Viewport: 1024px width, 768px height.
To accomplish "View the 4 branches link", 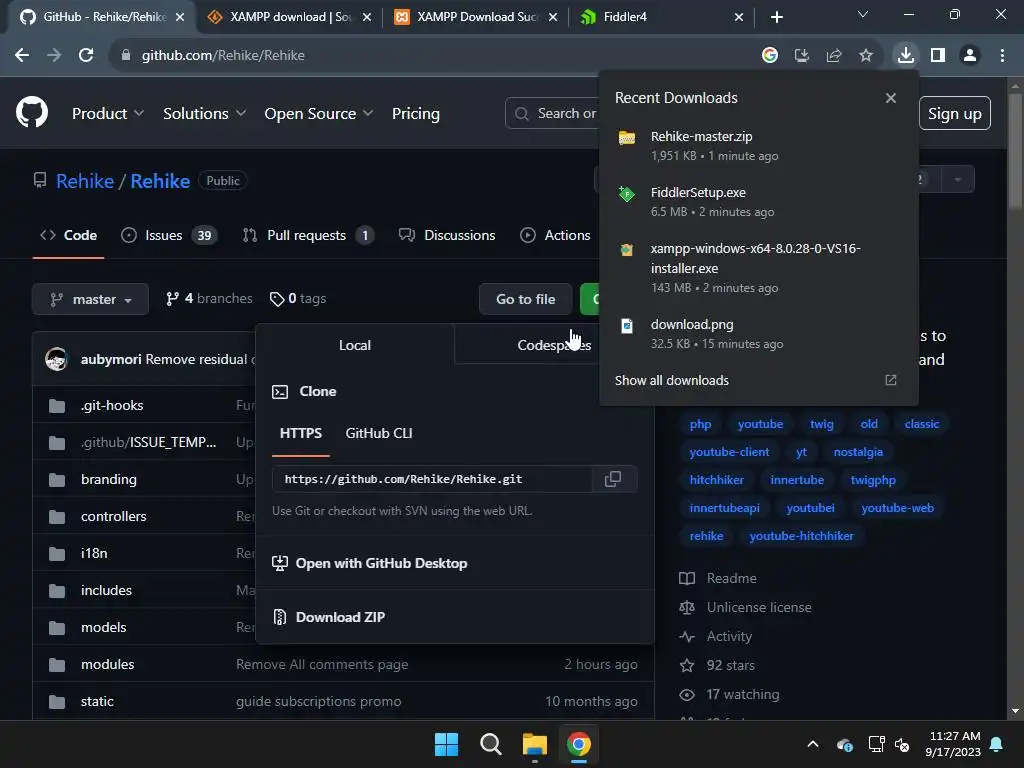I will (x=209, y=298).
